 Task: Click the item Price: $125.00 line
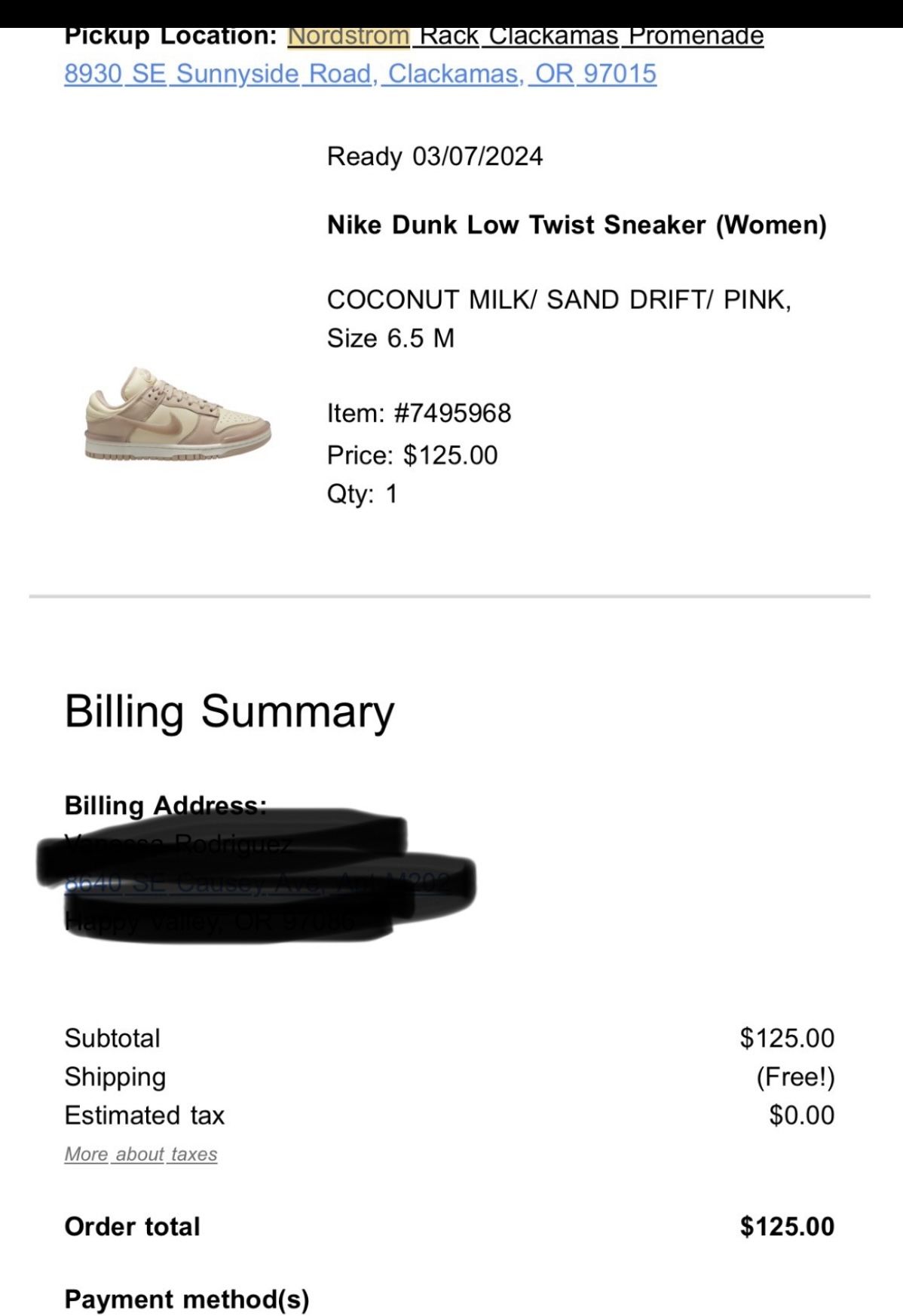tap(412, 455)
